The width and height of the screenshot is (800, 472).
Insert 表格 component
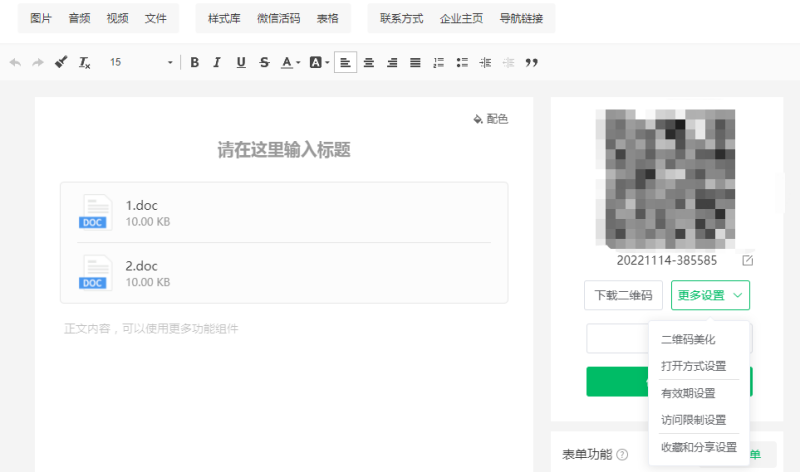(328, 18)
